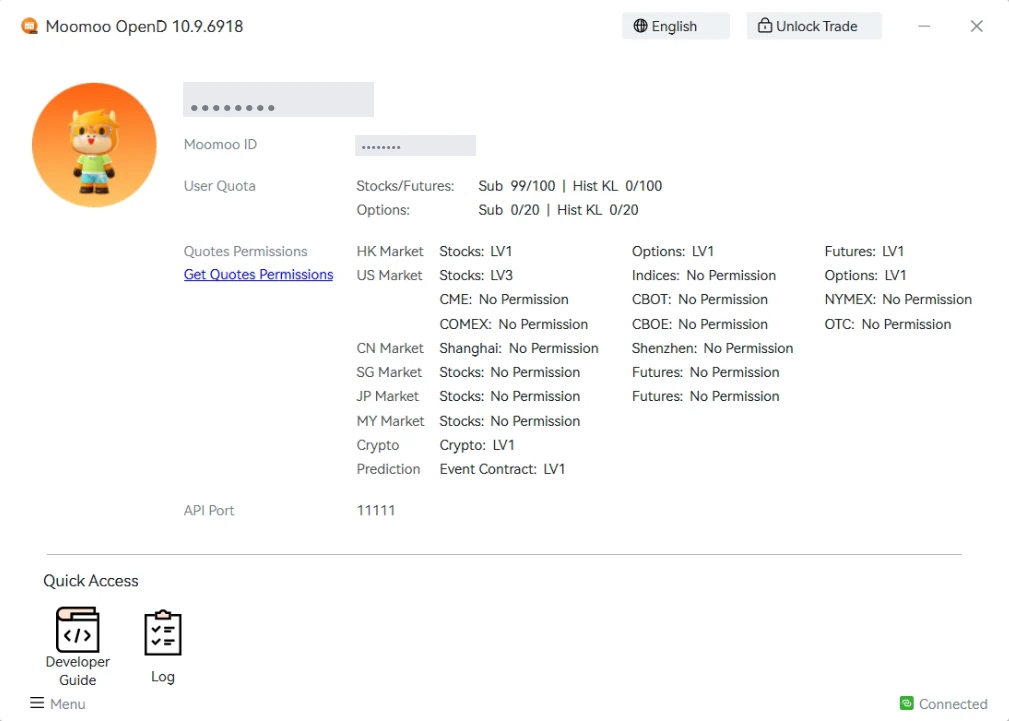Close the Moomoo OpenD window
This screenshot has height=721, width=1009.
[x=976, y=26]
